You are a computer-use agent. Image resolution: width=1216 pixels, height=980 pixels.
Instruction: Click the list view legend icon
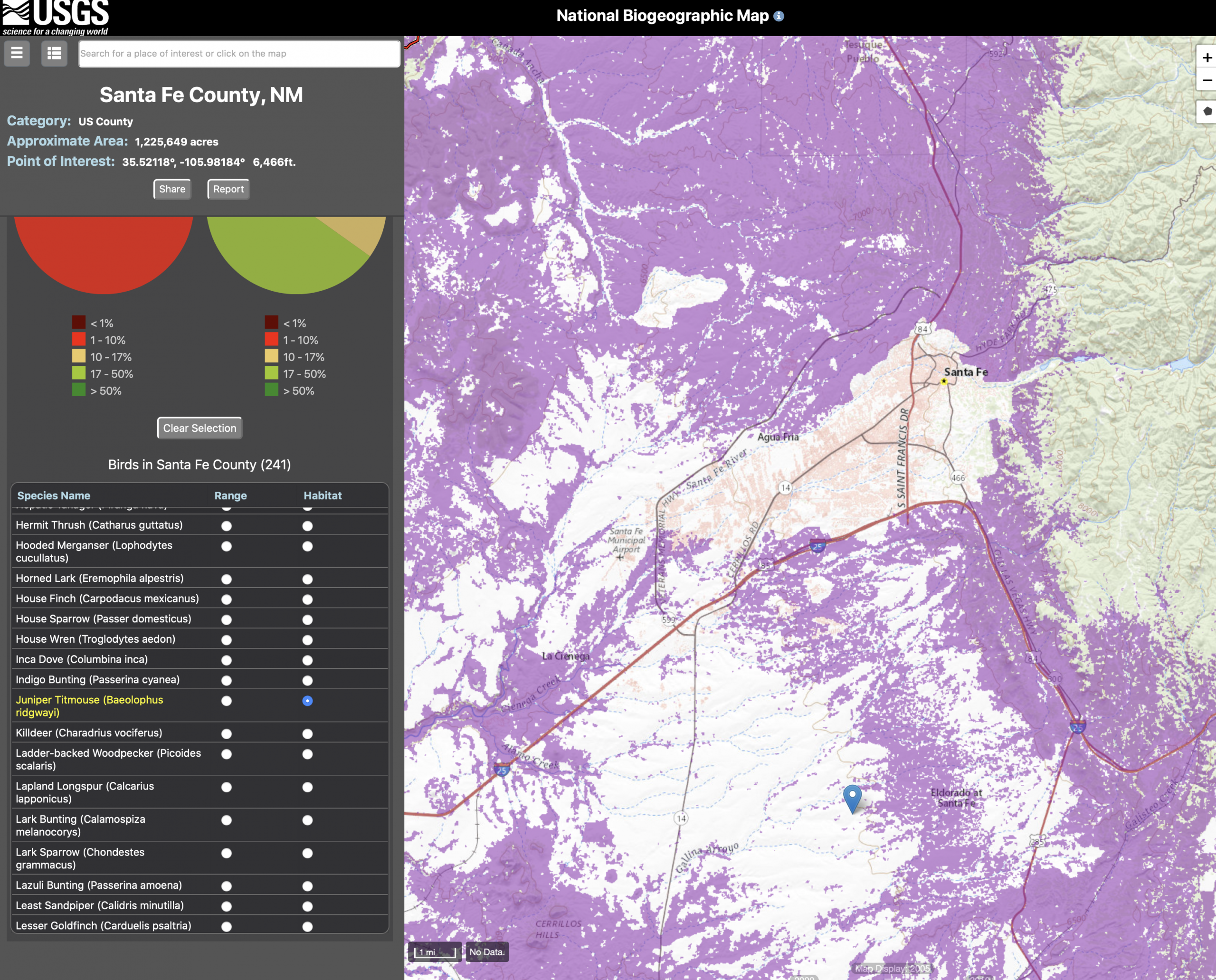pos(54,54)
